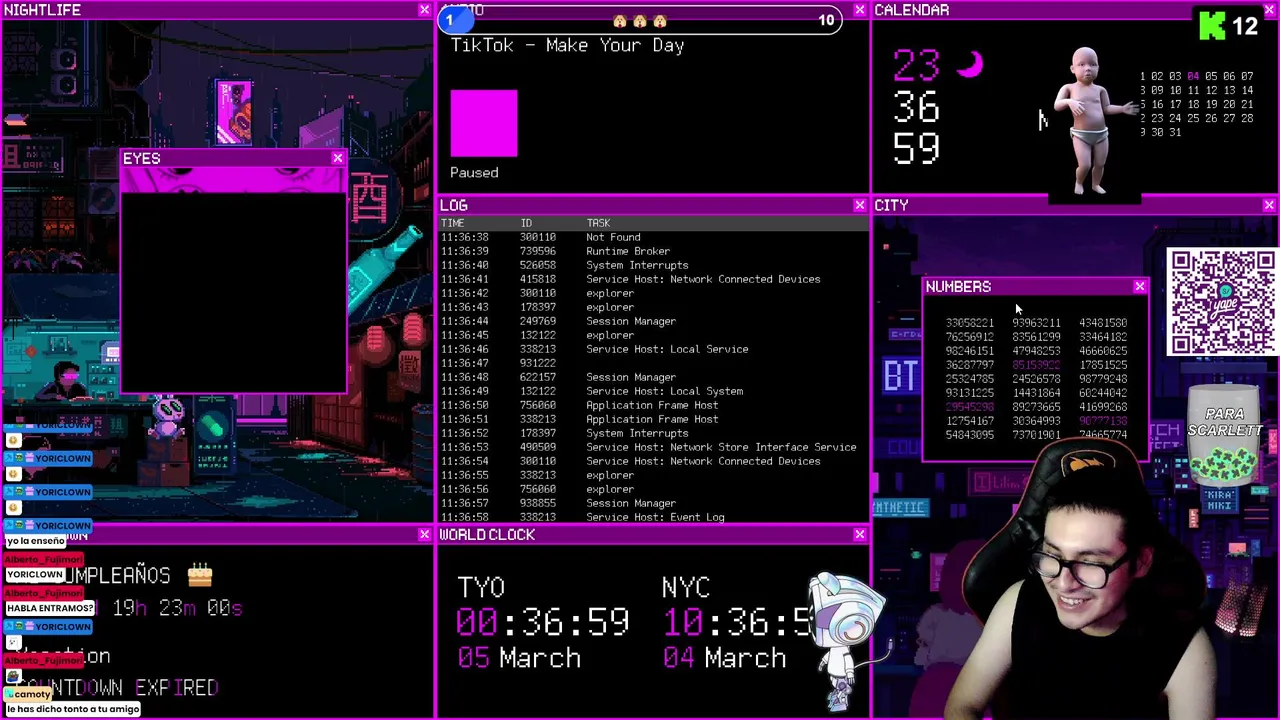Close the CITY window

coord(1269,205)
